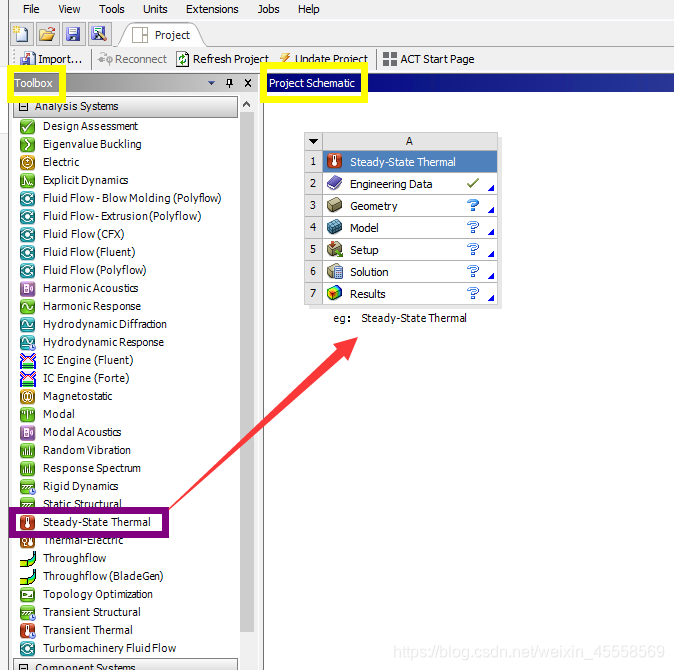Click Reconnect button
674x670 pixels.
pos(132,59)
